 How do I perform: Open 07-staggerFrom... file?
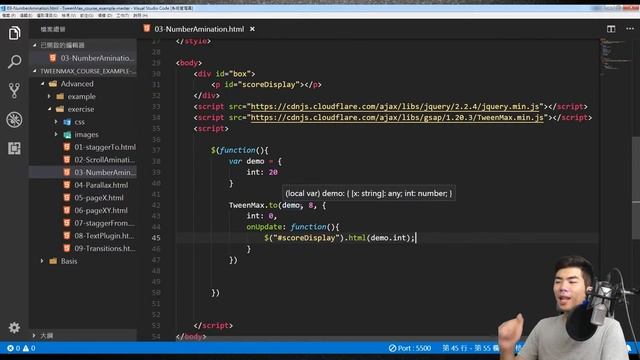[x=104, y=223]
